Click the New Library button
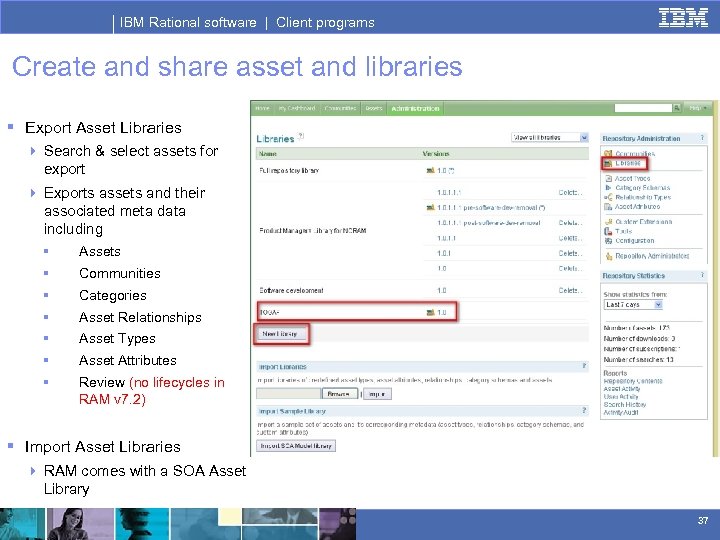The height and width of the screenshot is (540, 720). coord(281,334)
